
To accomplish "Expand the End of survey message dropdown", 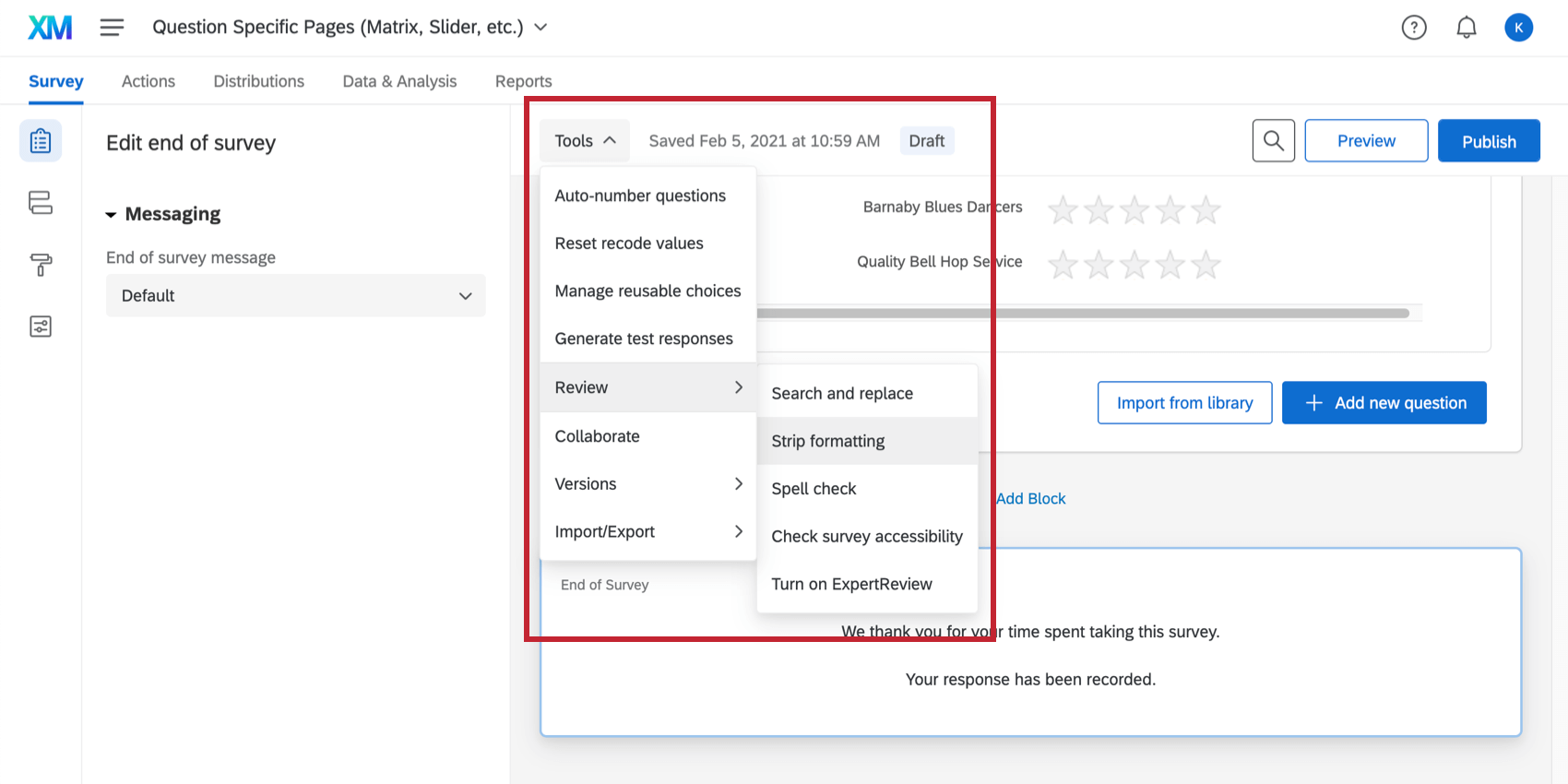I will tap(295, 295).
